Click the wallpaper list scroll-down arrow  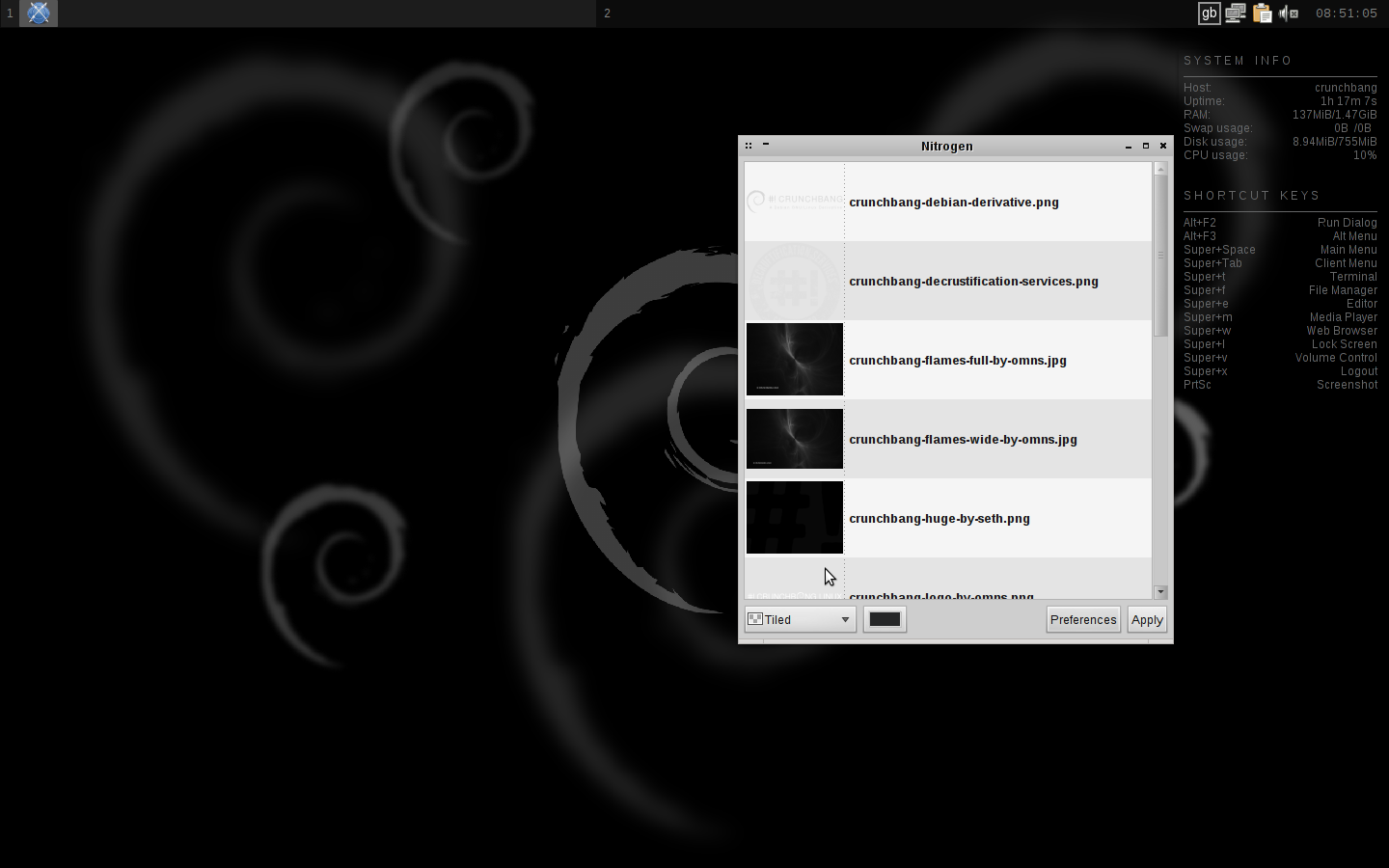click(x=1160, y=592)
